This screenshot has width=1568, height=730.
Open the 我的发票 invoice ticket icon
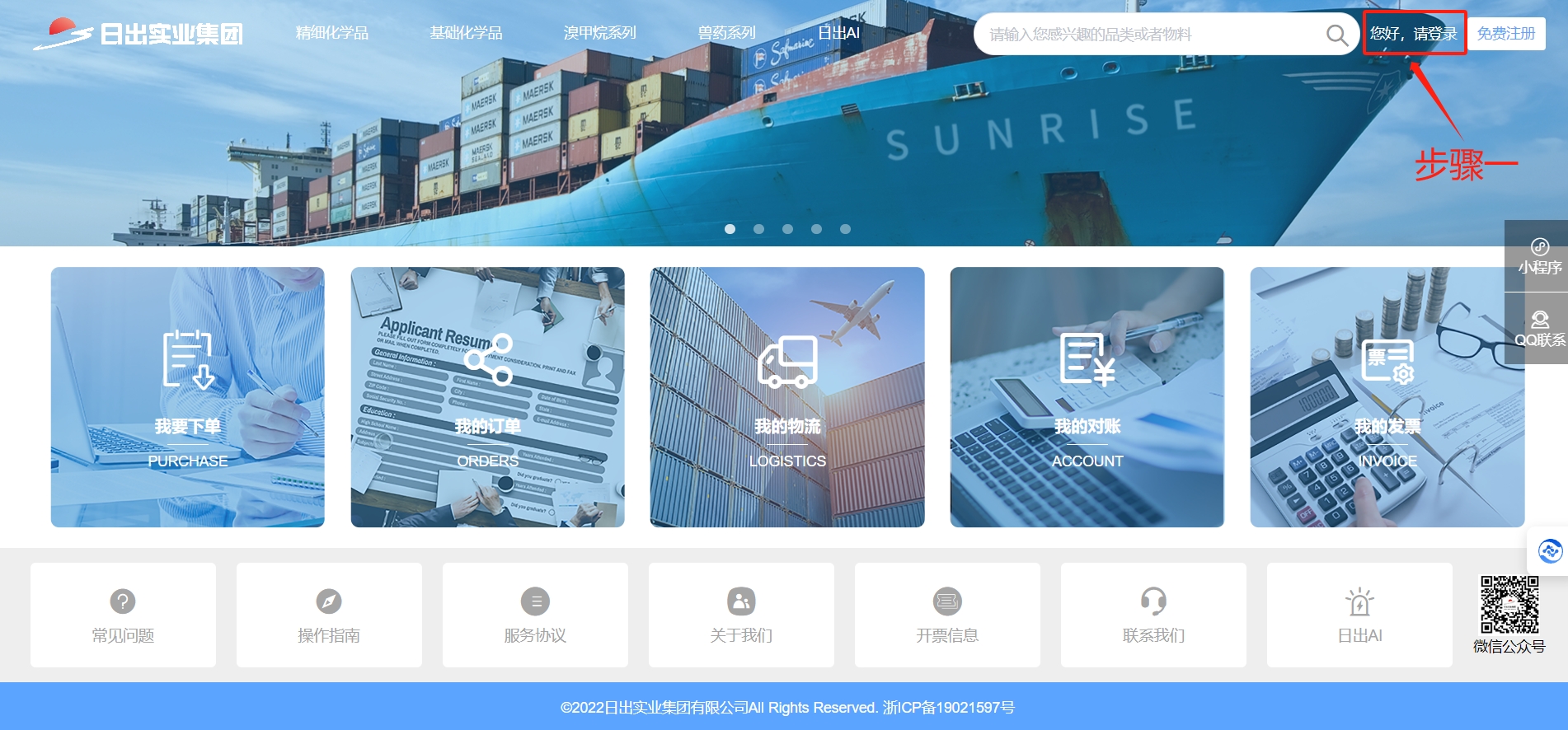1387,361
